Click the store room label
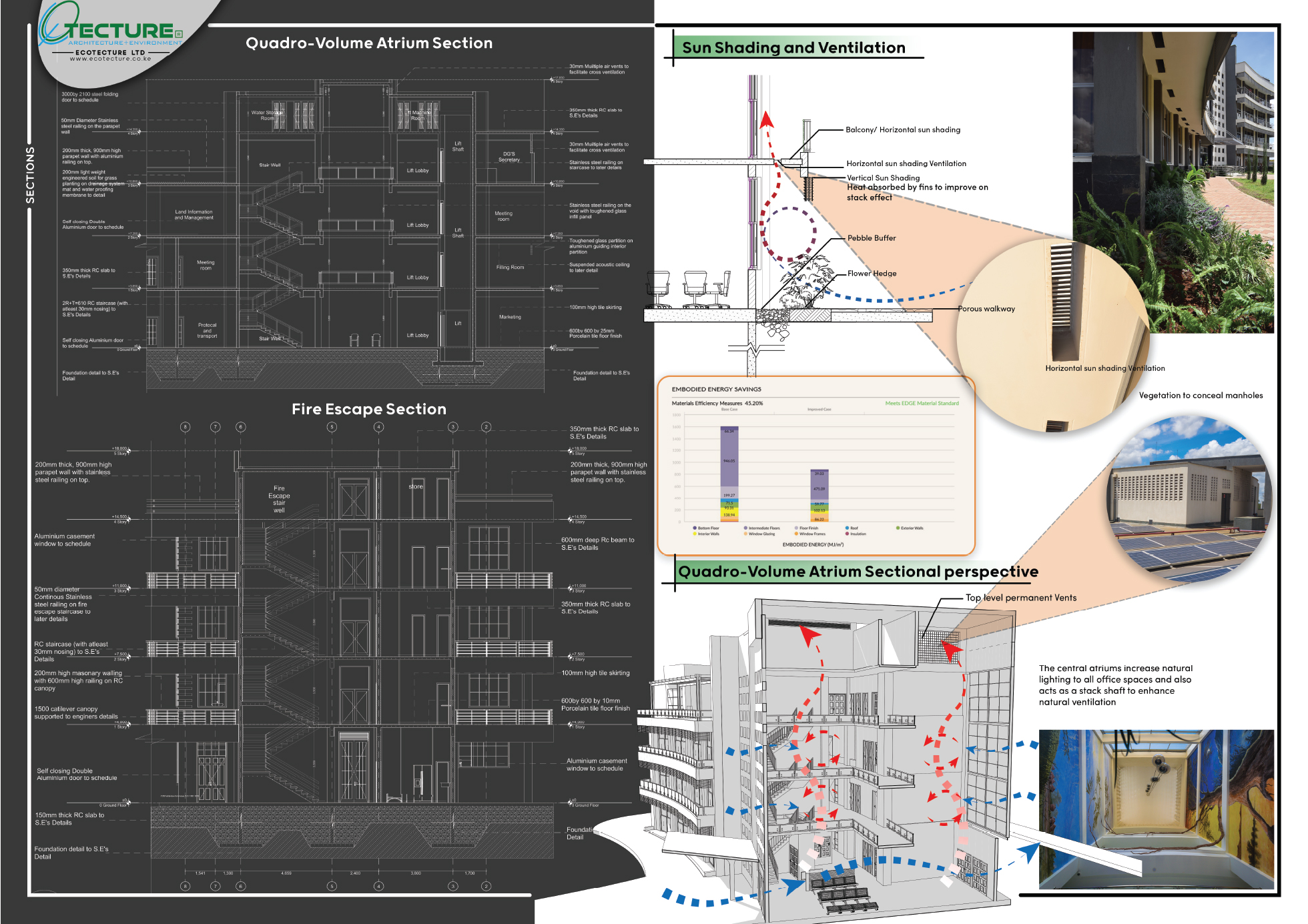The image size is (1308, 924). click(x=416, y=486)
